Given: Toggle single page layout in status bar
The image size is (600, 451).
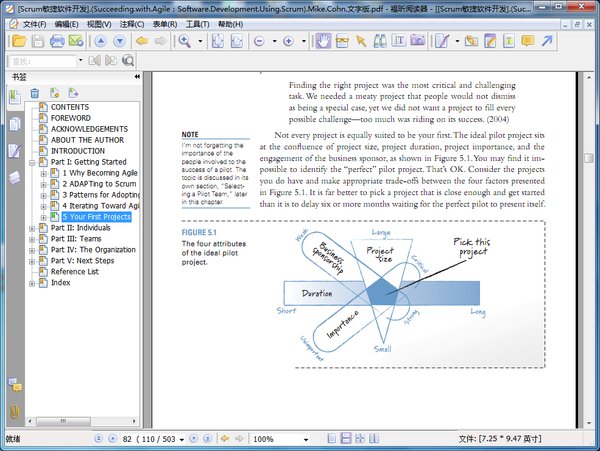Looking at the screenshot, I should (x=332, y=438).
